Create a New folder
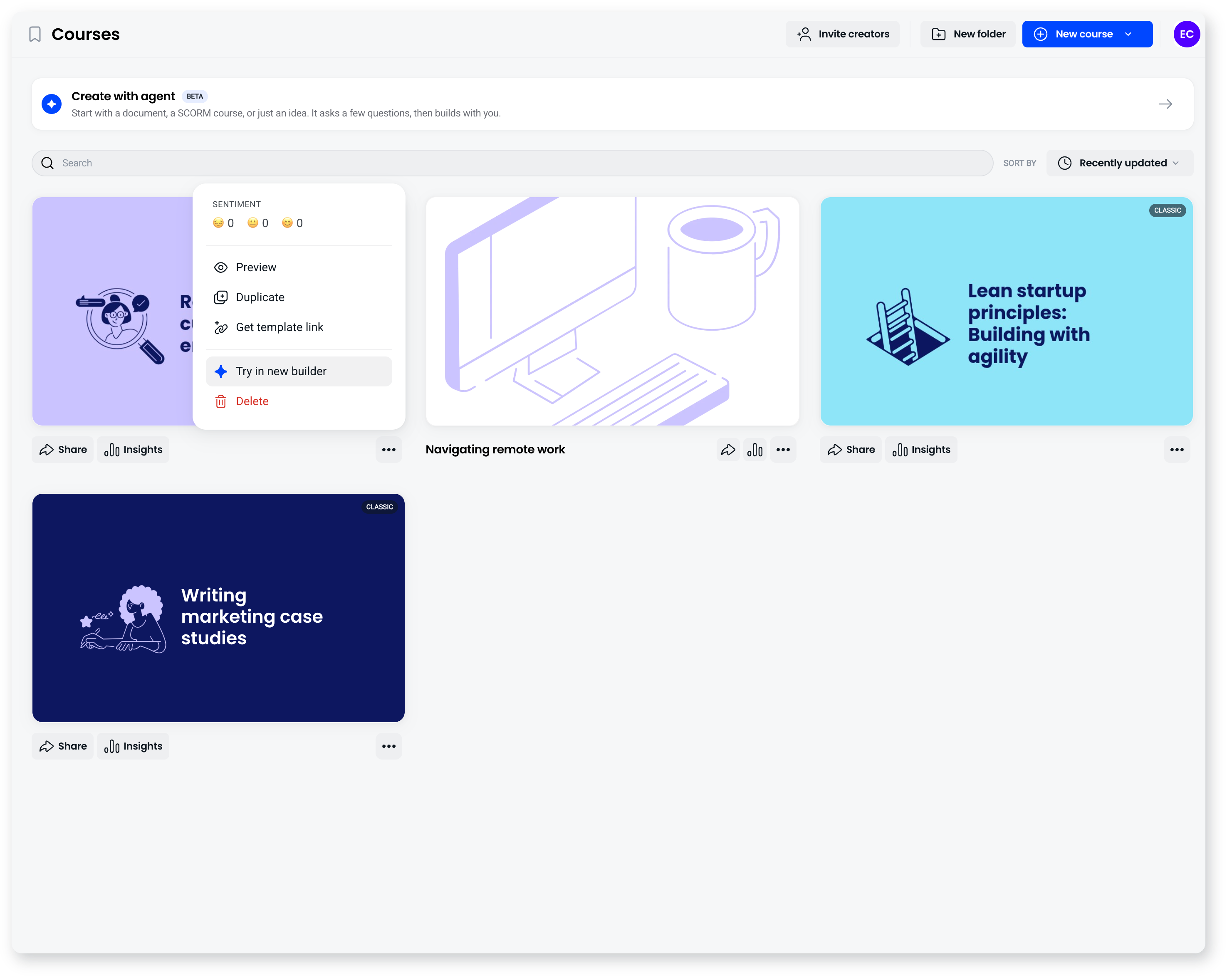The width and height of the screenshot is (1232, 980). (968, 34)
